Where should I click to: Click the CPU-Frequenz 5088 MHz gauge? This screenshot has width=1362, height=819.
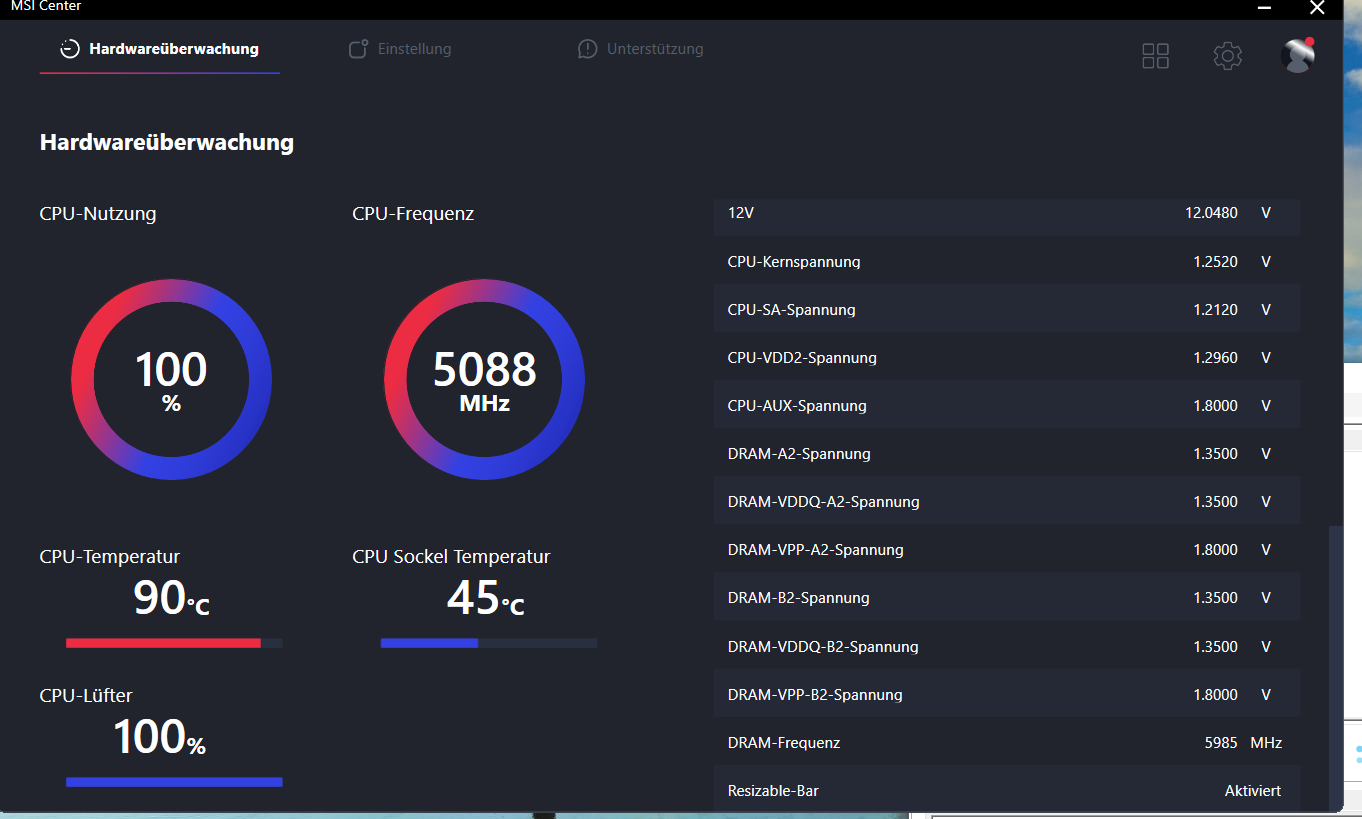pos(484,380)
